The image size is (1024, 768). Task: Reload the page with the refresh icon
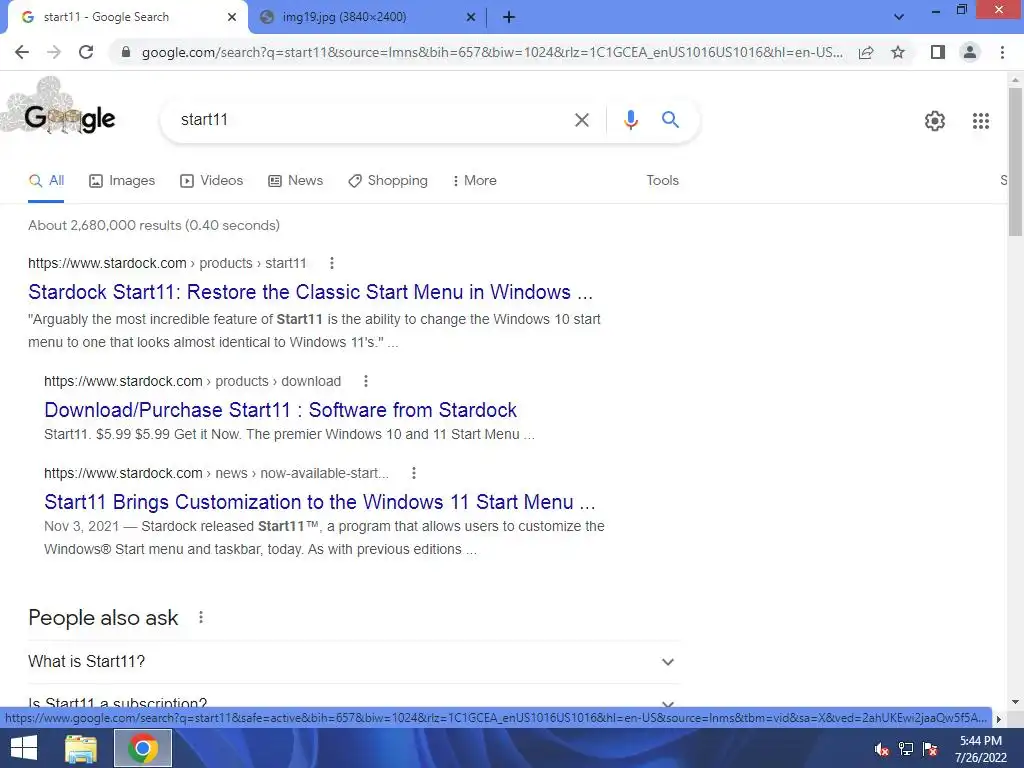pos(86,52)
